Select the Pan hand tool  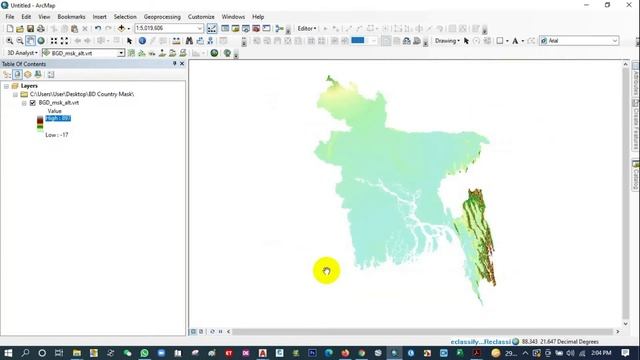tap(30, 41)
